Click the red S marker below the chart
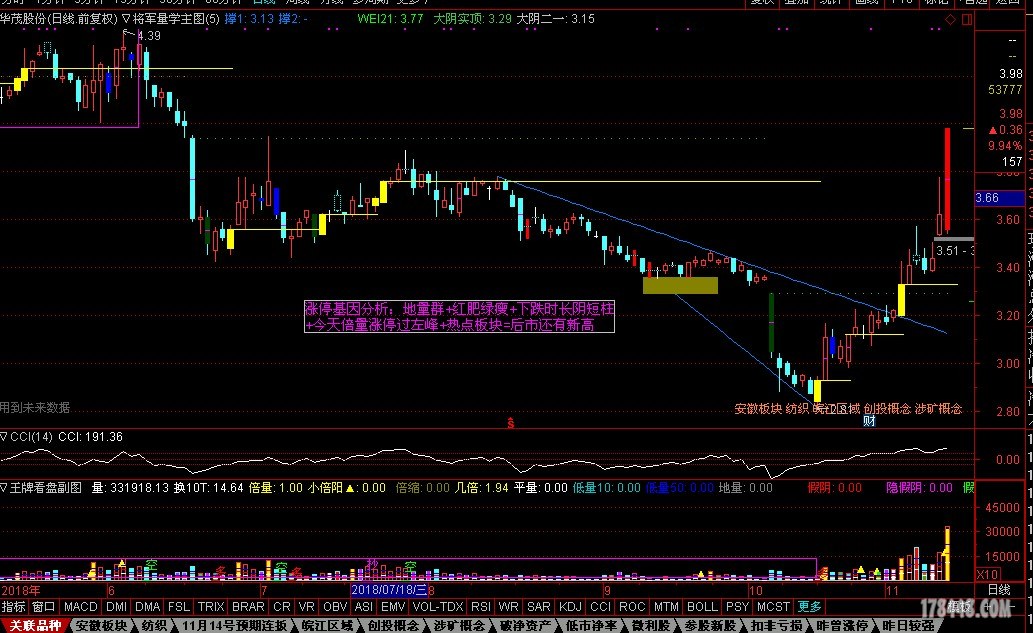The image size is (1033, 633). point(511,423)
